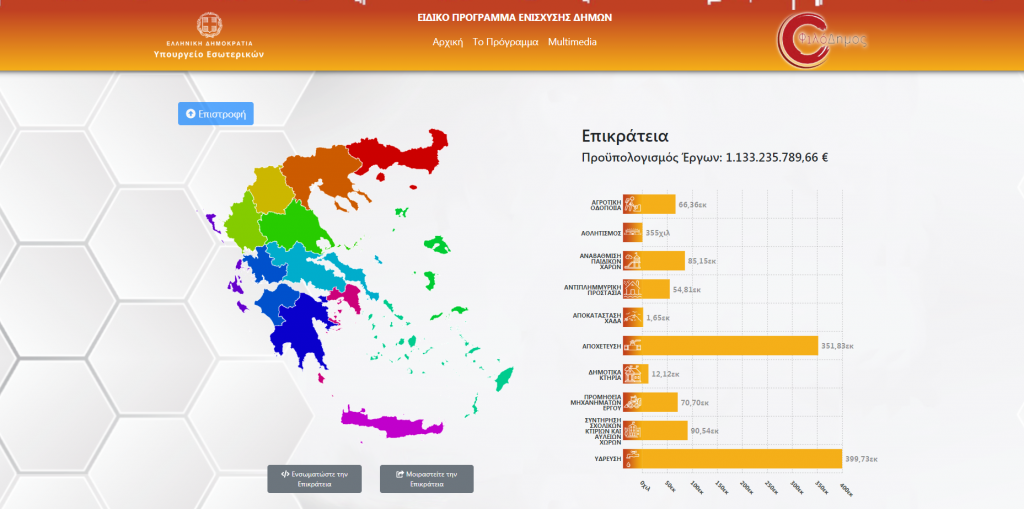Click the long yellow ΑΠΟΧΕΤΕΥΣΗ bar
1024x509 pixels.
tap(729, 346)
